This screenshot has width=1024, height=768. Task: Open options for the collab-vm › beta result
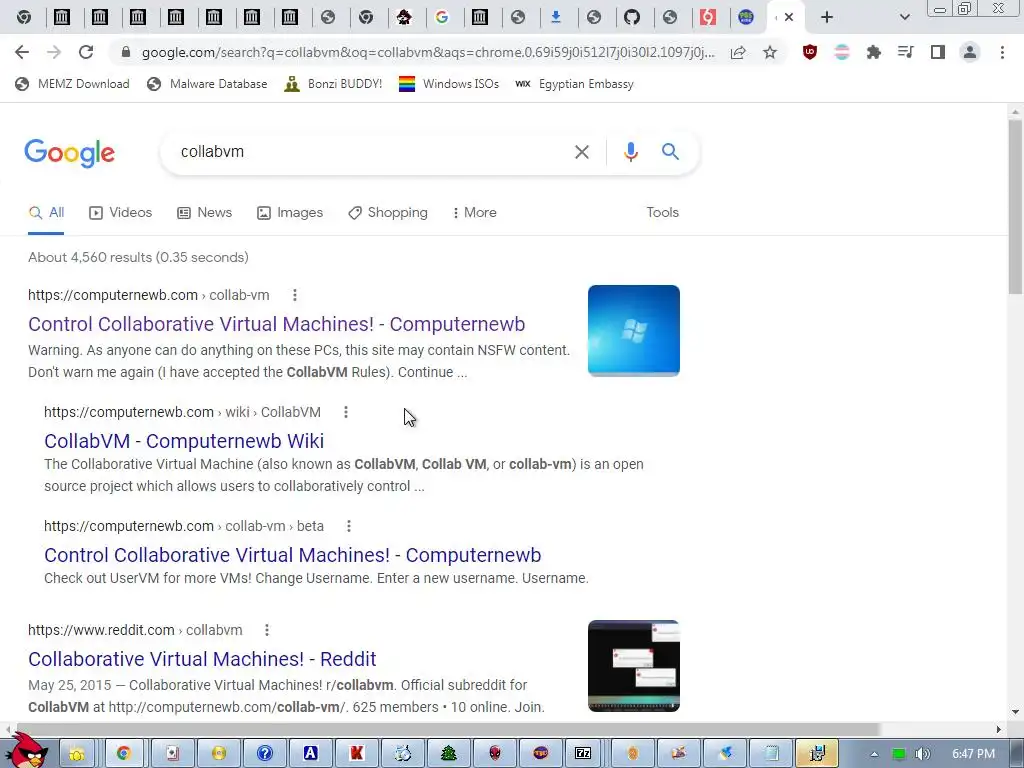(x=349, y=526)
